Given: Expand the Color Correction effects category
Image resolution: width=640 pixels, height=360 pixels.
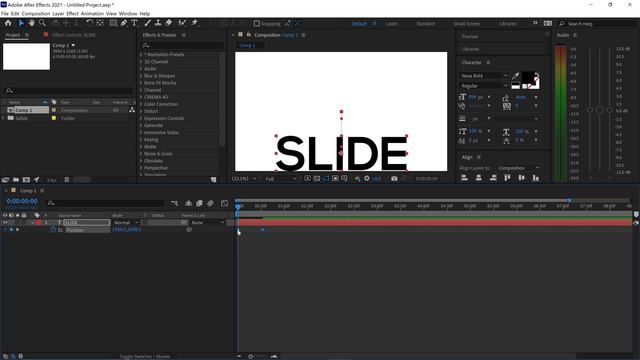Looking at the screenshot, I should point(141,104).
